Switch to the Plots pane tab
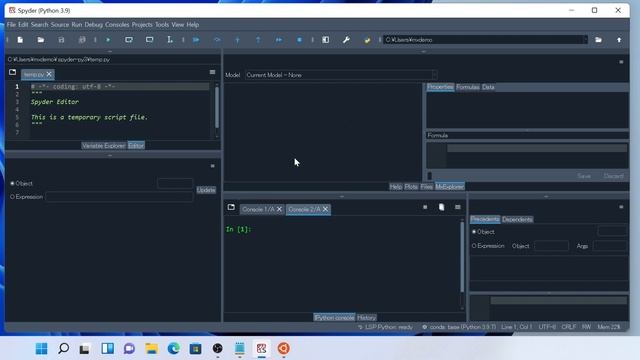 (411, 187)
